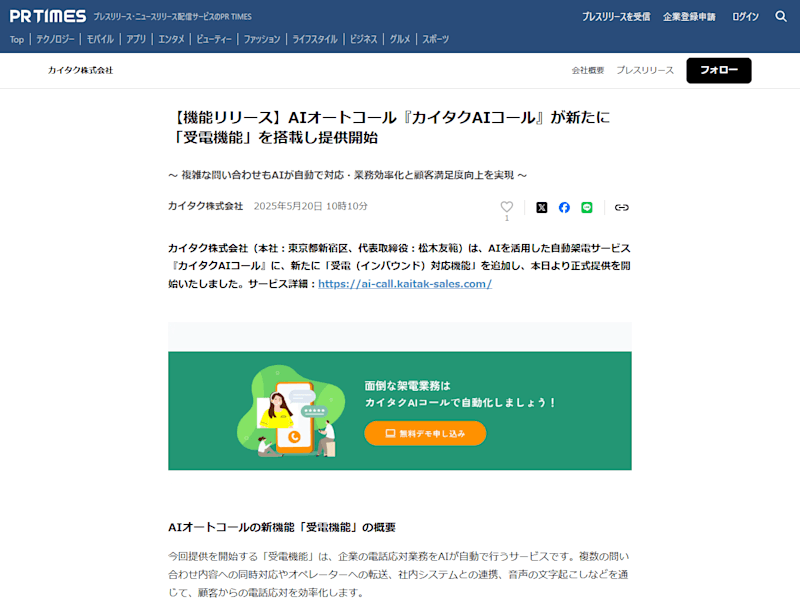Share the article on X

tap(540, 207)
